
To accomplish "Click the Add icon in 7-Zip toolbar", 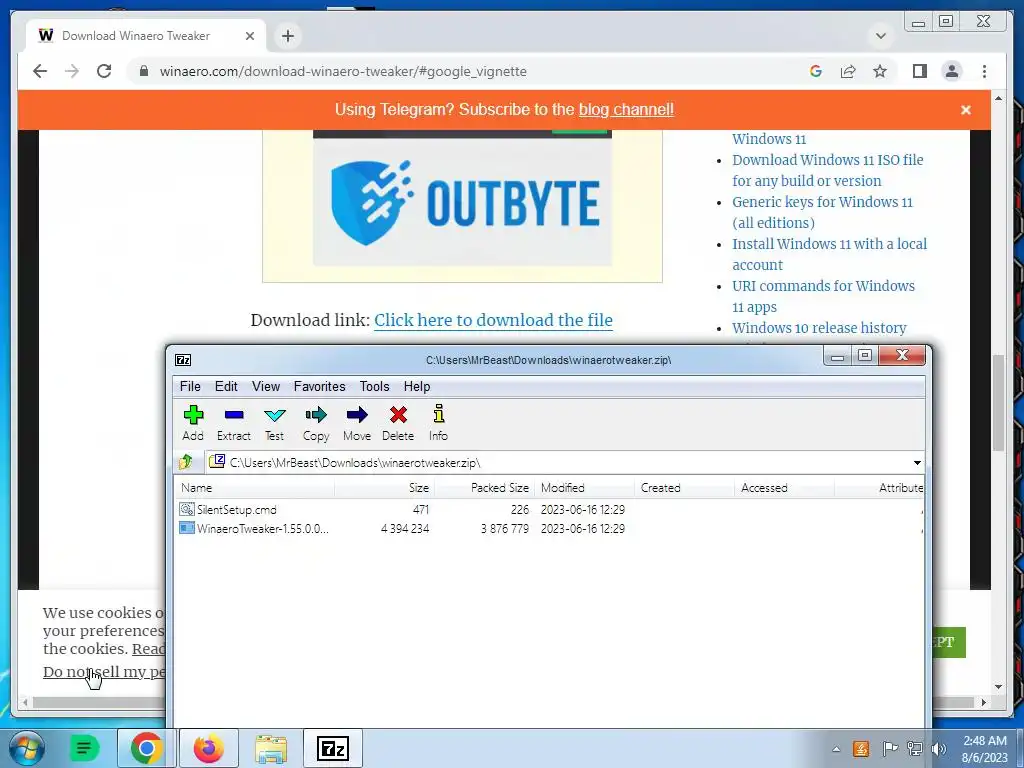I will pos(193,415).
